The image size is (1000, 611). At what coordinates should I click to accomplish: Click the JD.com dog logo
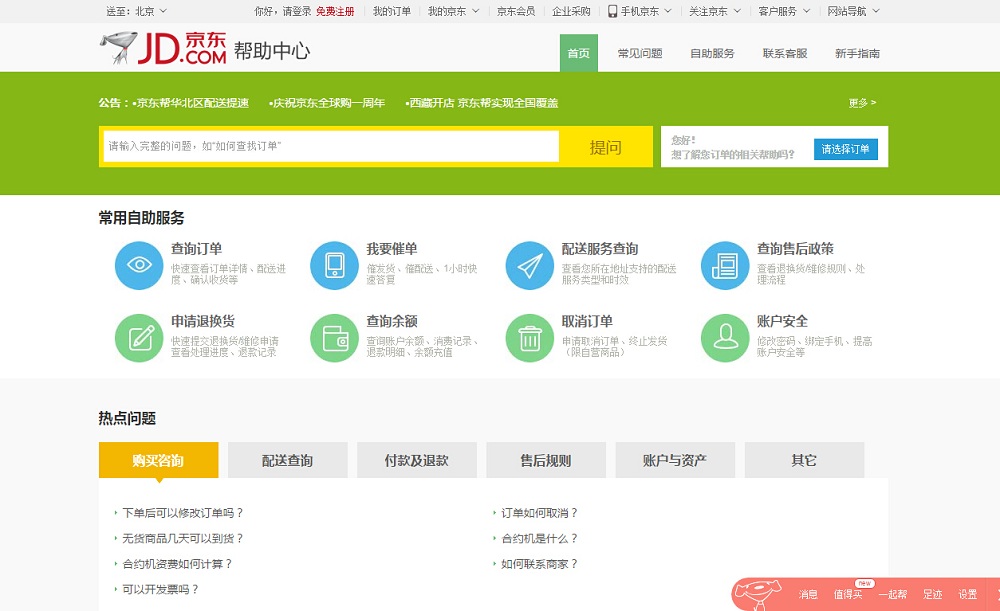[x=119, y=48]
